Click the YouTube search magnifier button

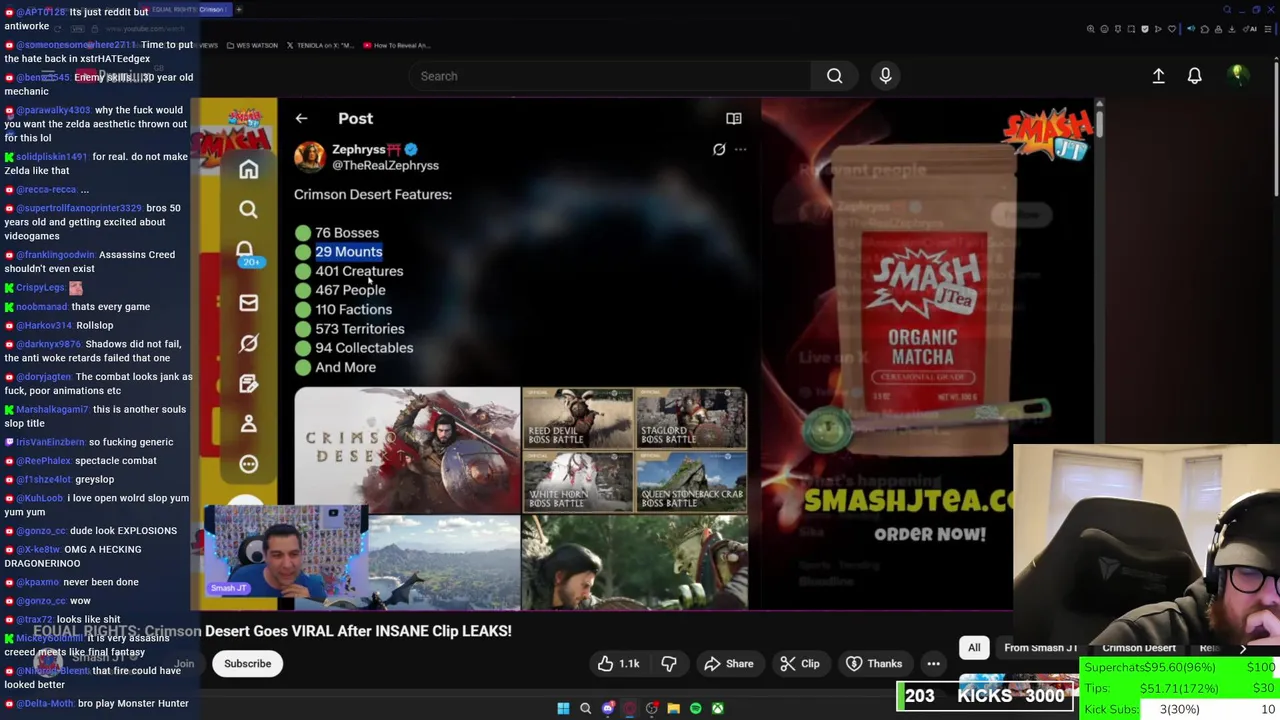point(834,76)
